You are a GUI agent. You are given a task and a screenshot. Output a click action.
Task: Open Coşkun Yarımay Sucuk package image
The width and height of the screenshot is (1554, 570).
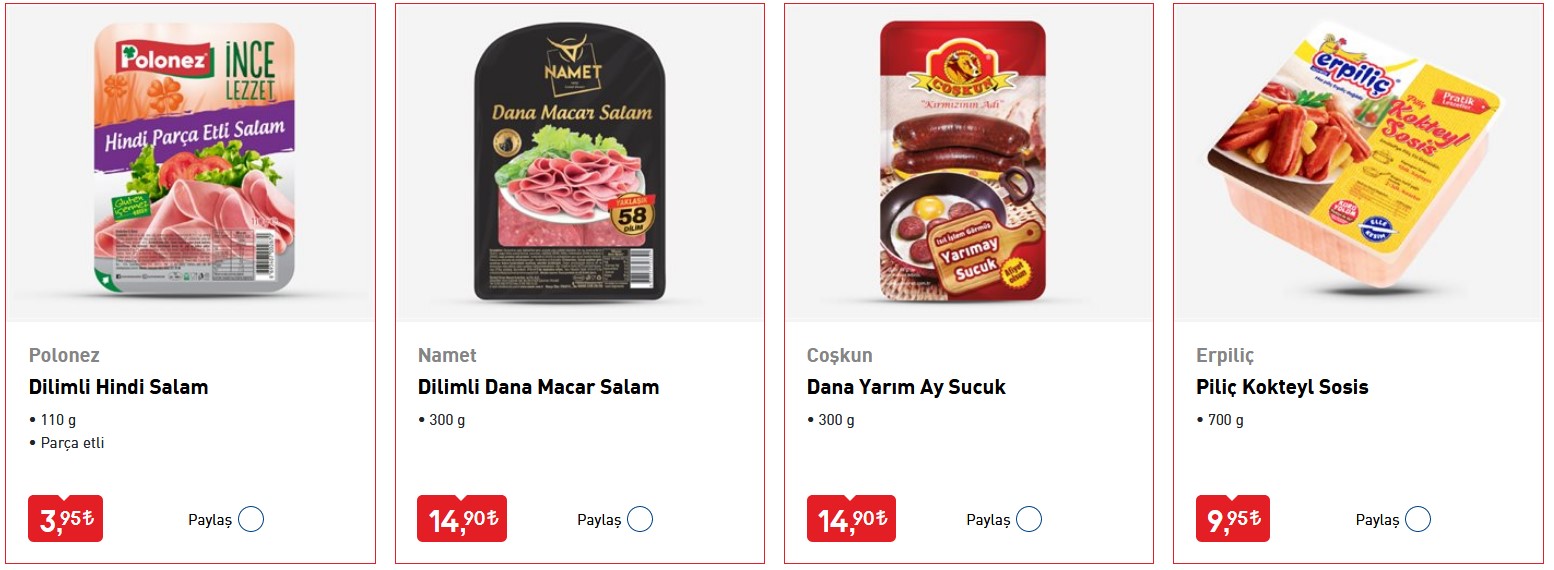coord(962,161)
